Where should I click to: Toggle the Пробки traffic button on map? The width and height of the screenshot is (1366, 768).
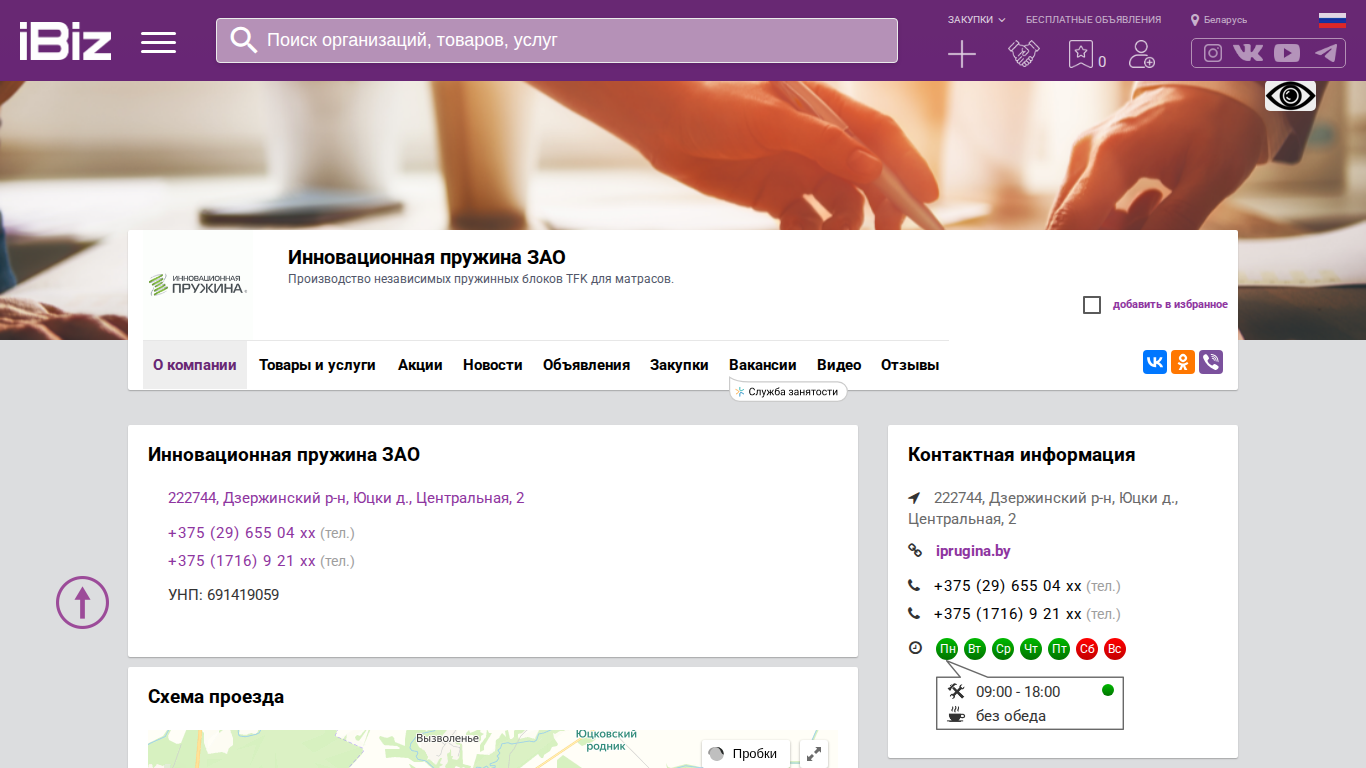click(x=746, y=754)
